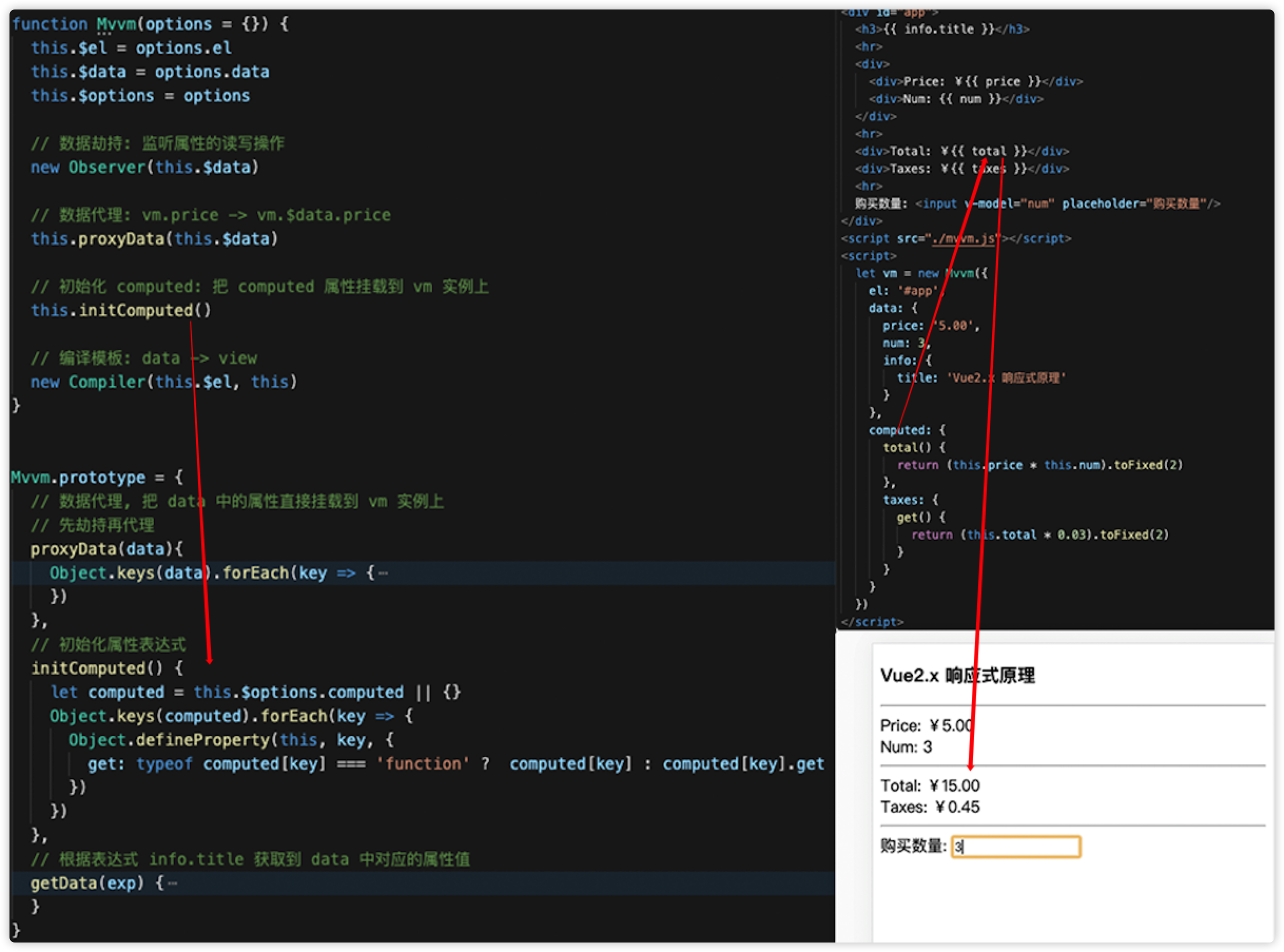Click the Observer class name

106,167
